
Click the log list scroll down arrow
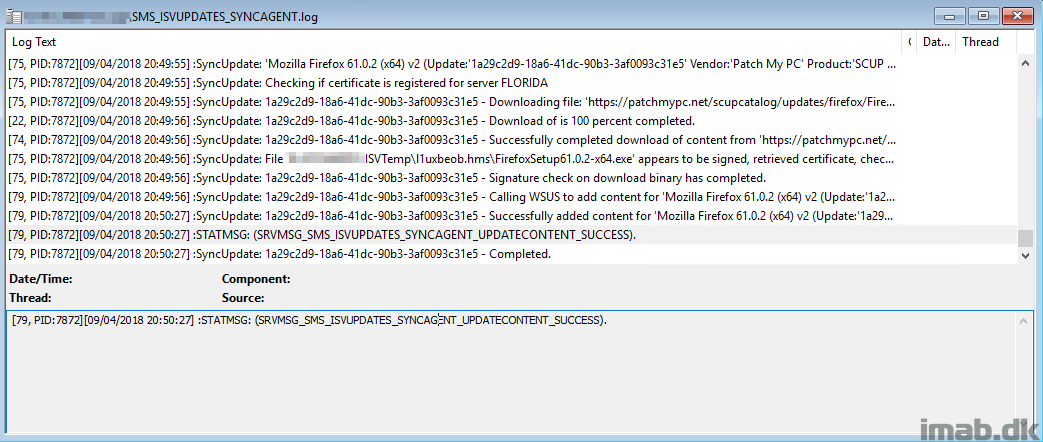(1028, 256)
